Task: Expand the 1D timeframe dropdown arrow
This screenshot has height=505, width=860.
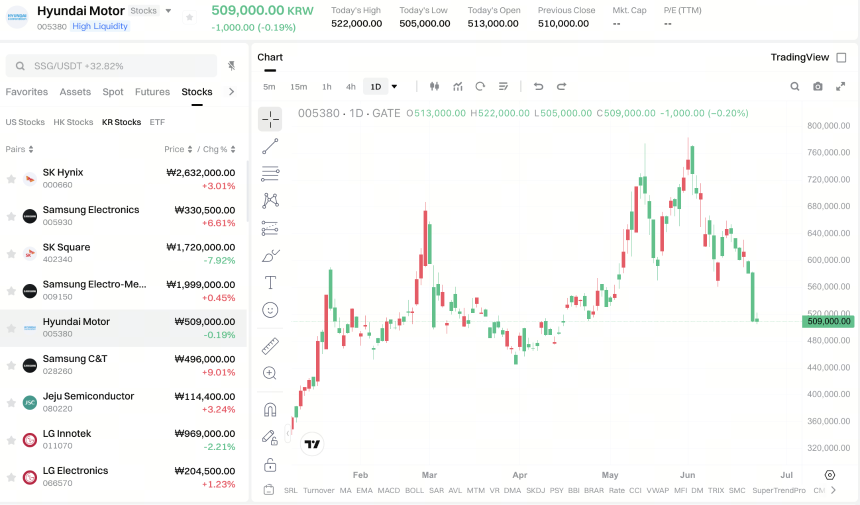Action: (394, 87)
